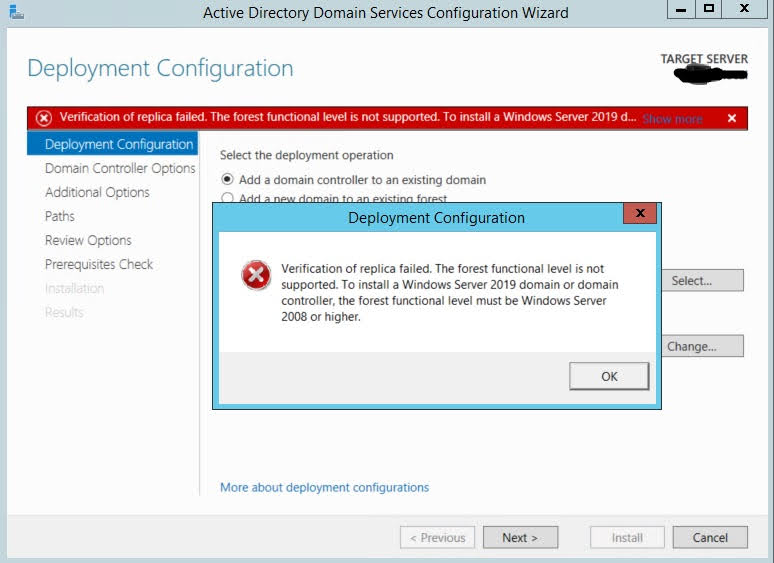Close the Configuration Wizard window
This screenshot has height=563, width=774.
click(x=744, y=9)
